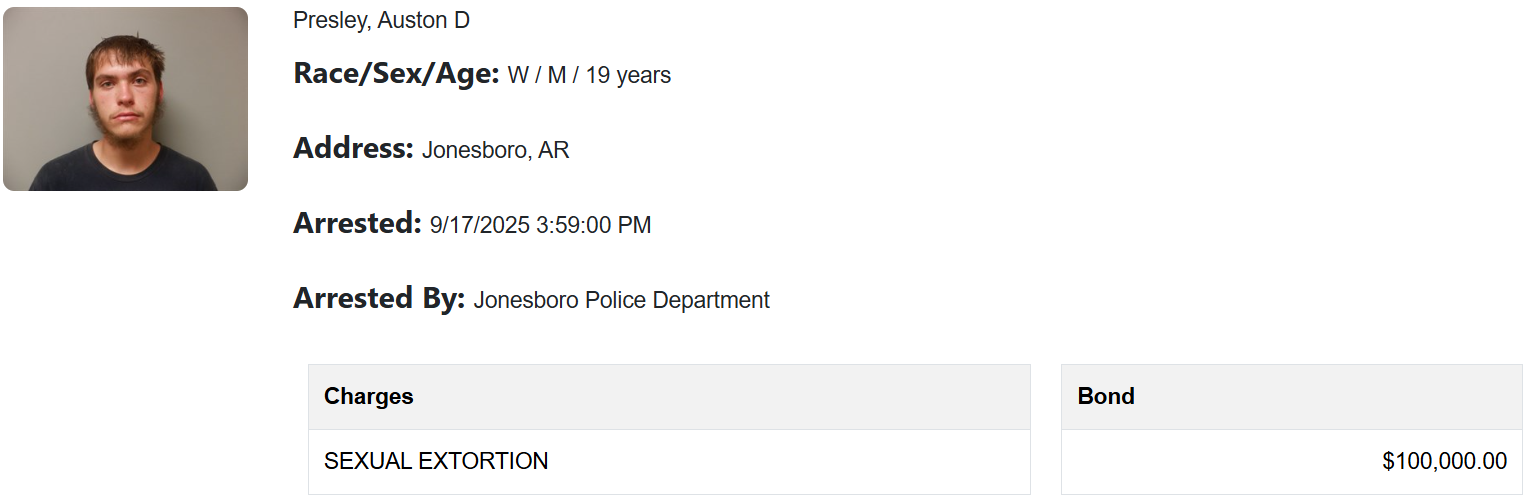Select the $100,000.00 bond amount
The width and height of the screenshot is (1527, 498).
(x=1445, y=461)
